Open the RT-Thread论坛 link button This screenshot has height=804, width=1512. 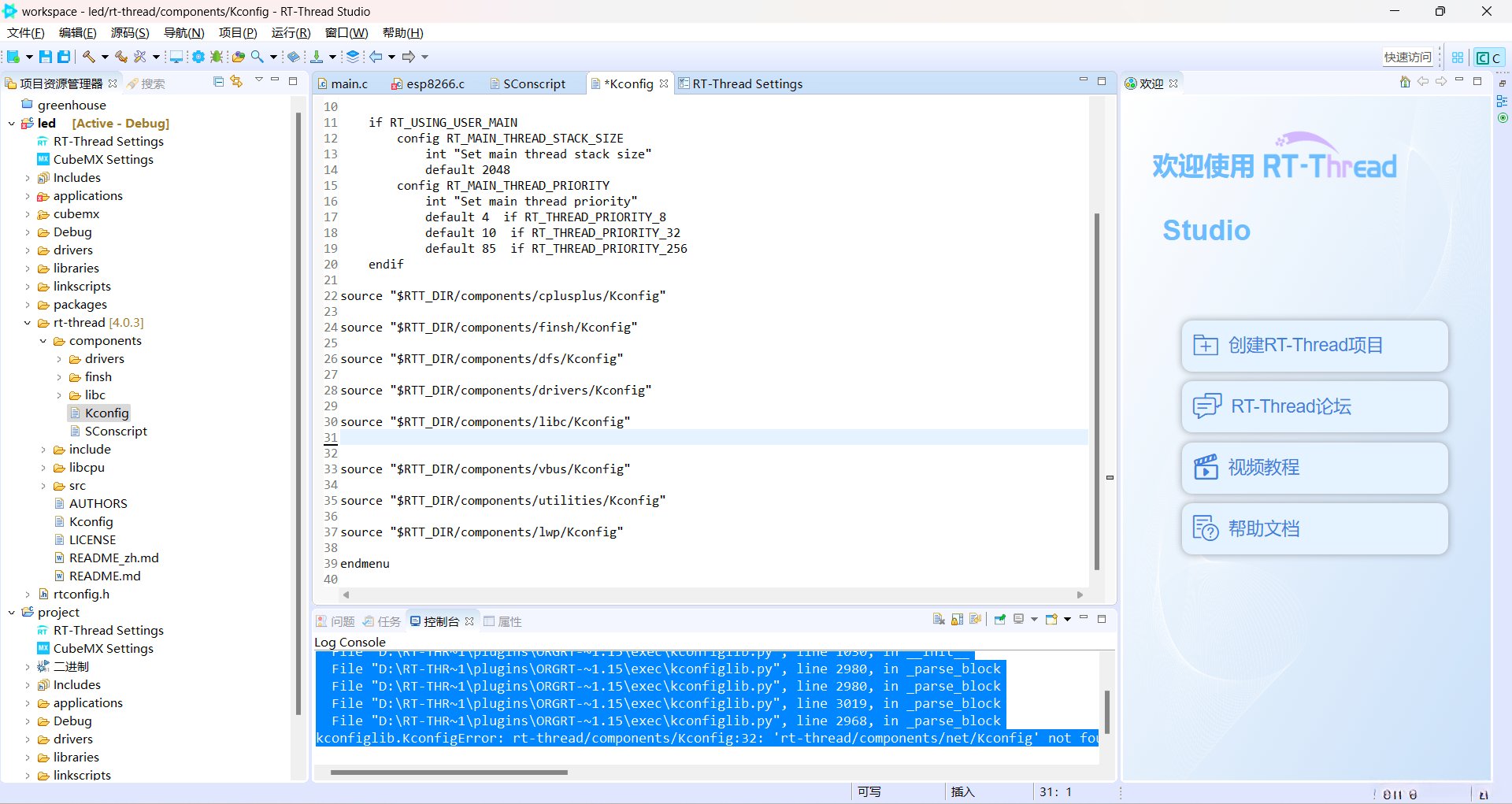1314,406
